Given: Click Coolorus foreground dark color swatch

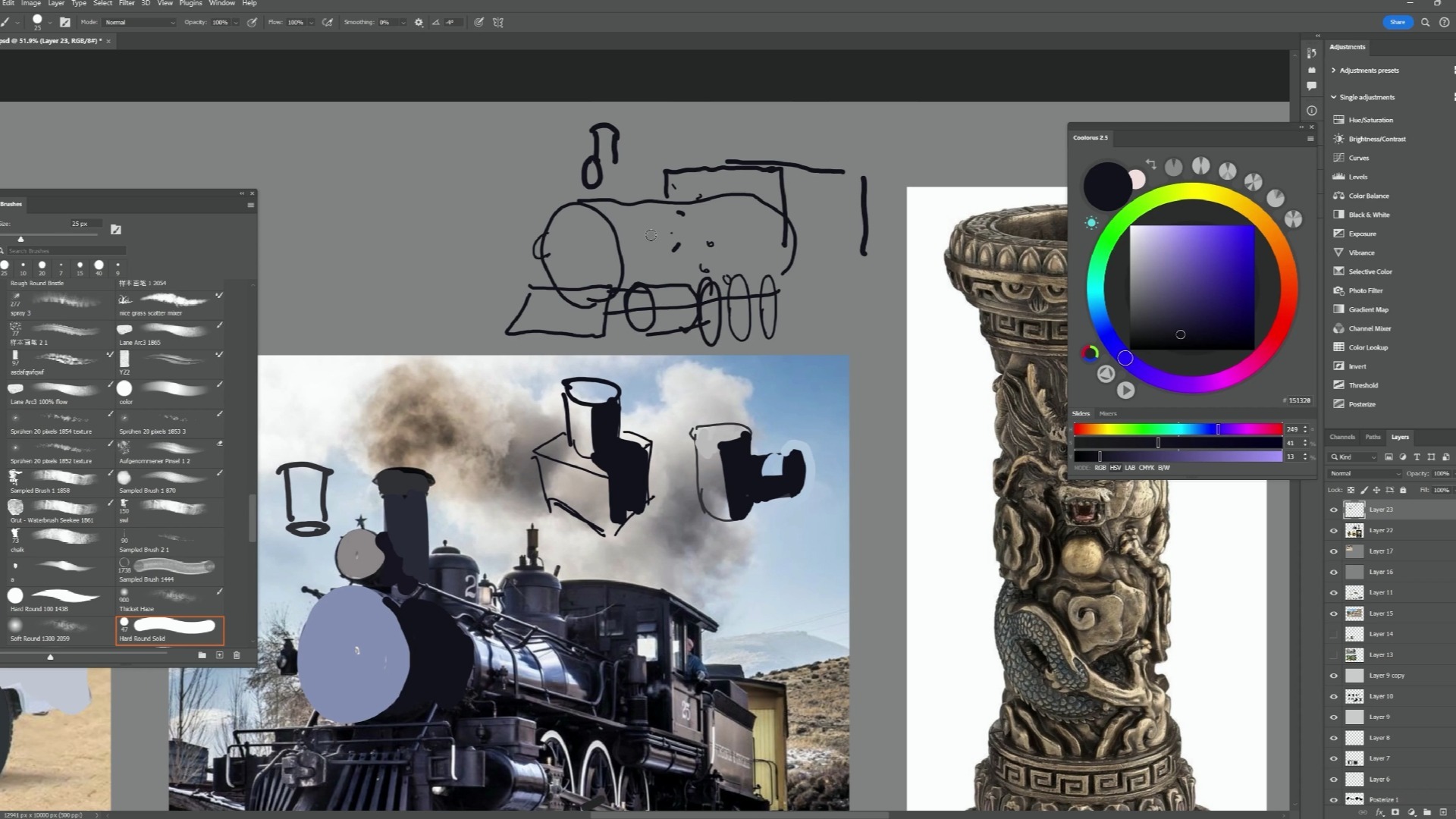Looking at the screenshot, I should coord(1107,186).
